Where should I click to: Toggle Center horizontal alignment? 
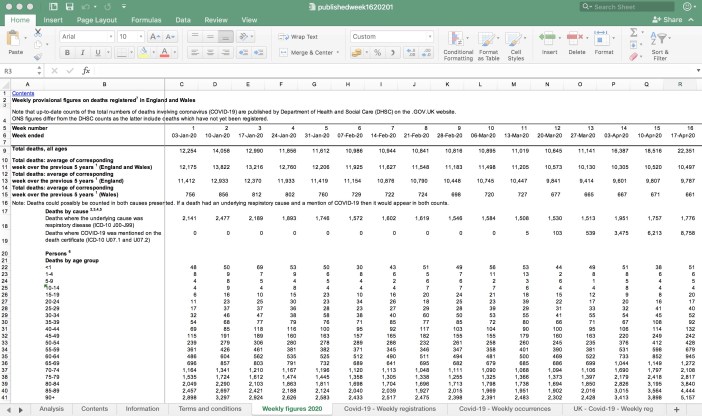(x=210, y=53)
